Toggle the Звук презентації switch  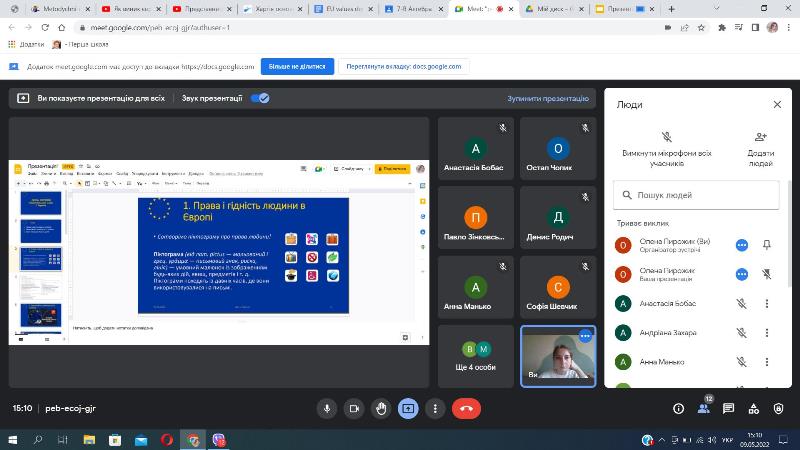[260, 98]
